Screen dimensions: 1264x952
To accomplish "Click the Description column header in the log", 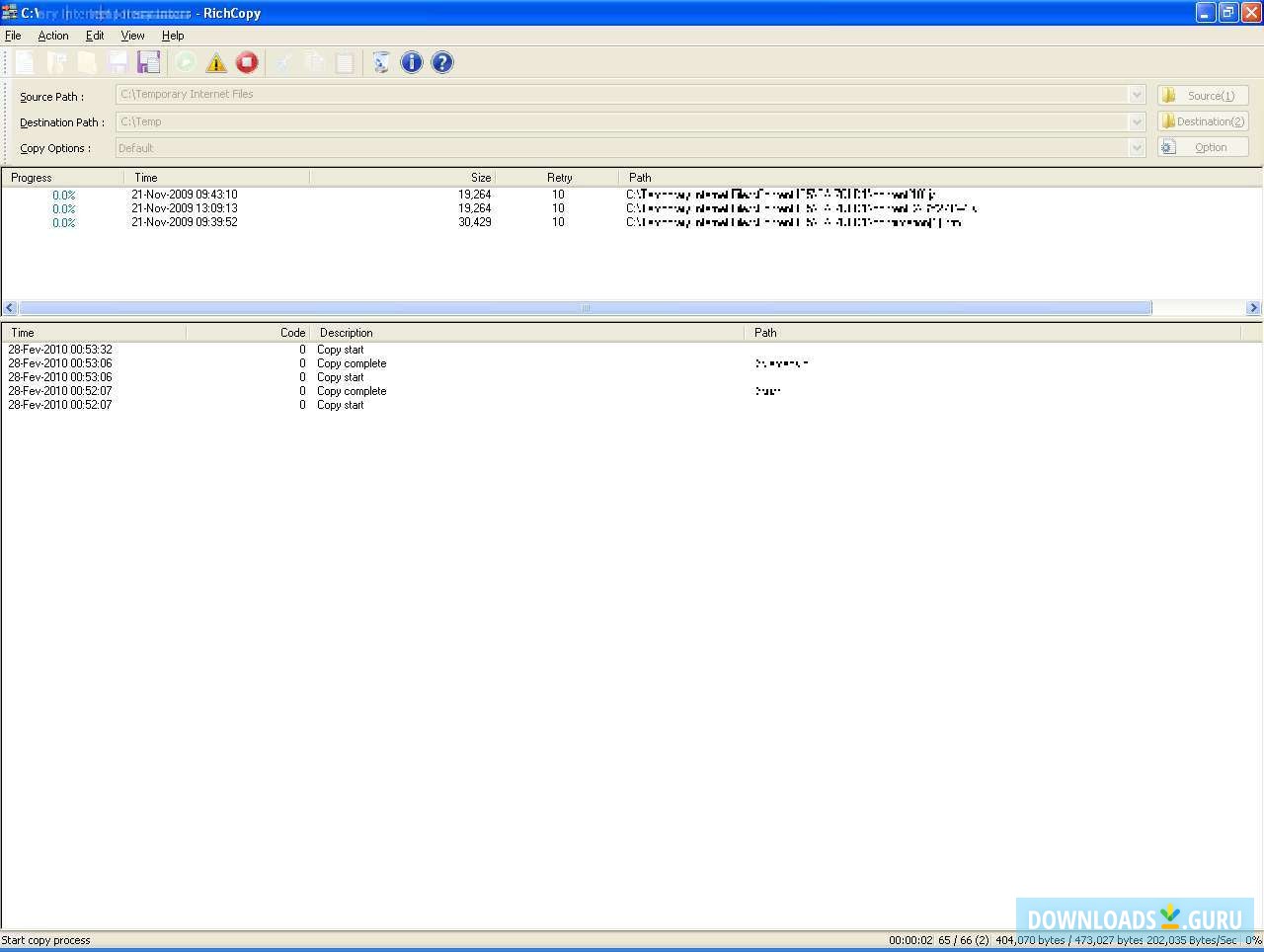I will click(x=527, y=333).
